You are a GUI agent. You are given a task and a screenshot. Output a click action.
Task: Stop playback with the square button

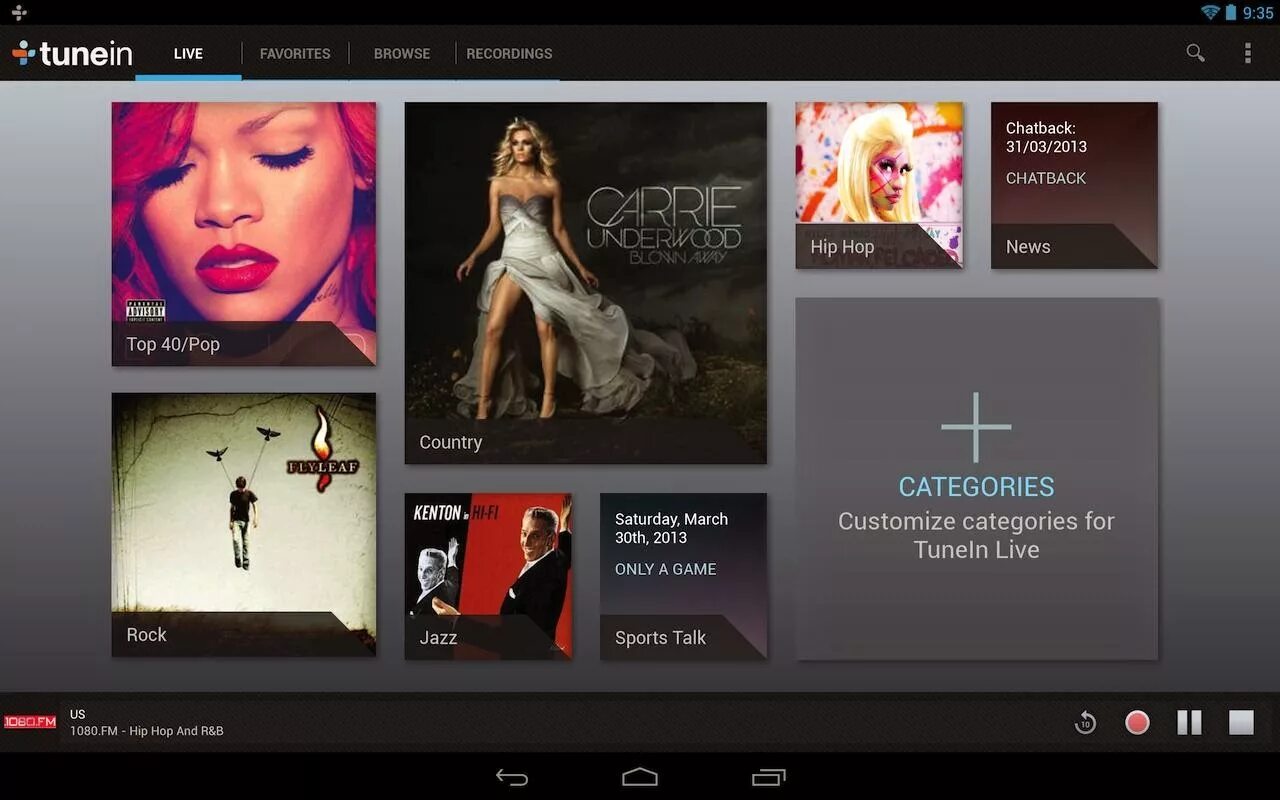1241,722
